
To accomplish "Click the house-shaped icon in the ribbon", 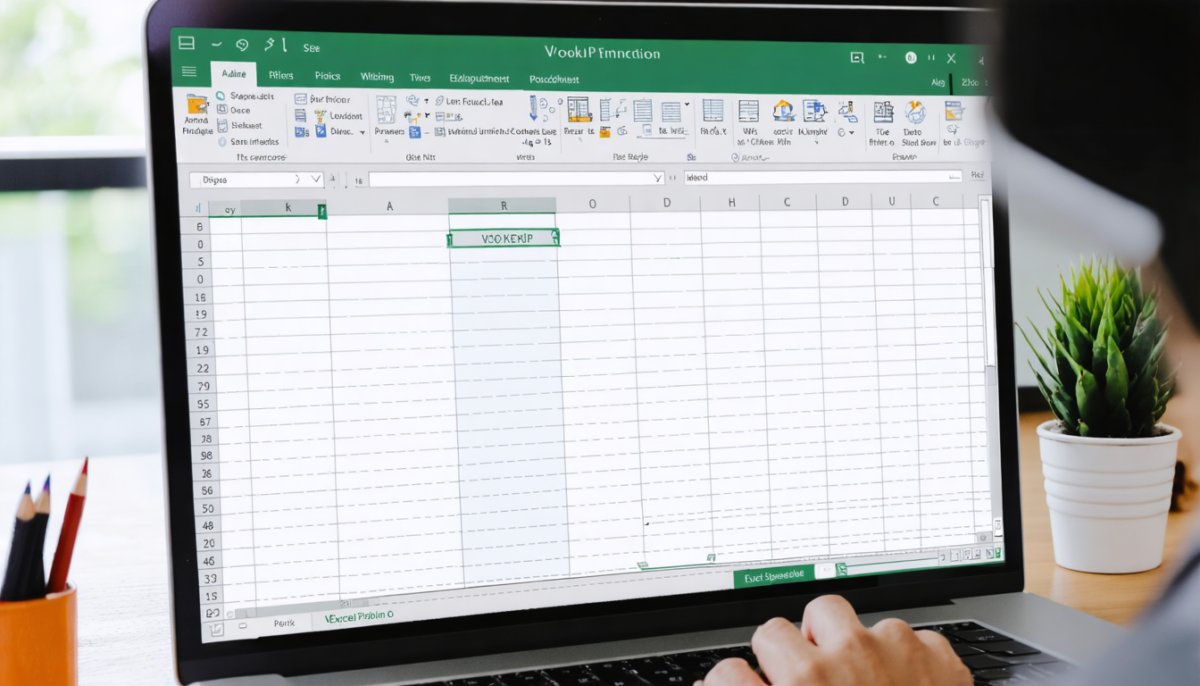I will point(783,110).
